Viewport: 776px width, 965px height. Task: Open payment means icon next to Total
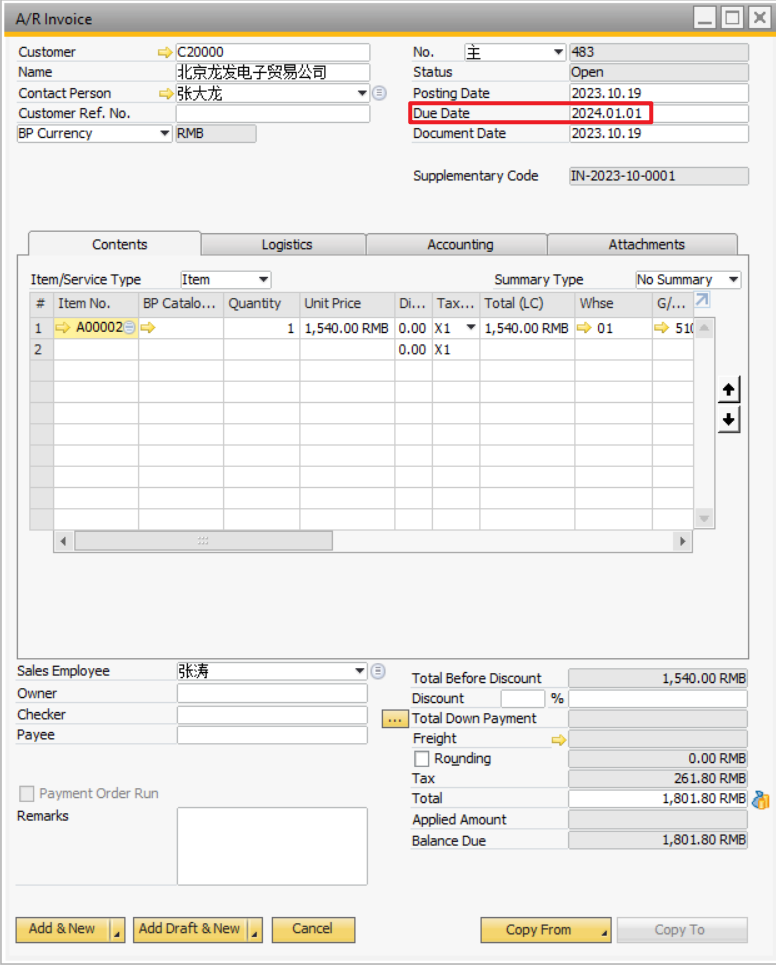click(x=761, y=799)
